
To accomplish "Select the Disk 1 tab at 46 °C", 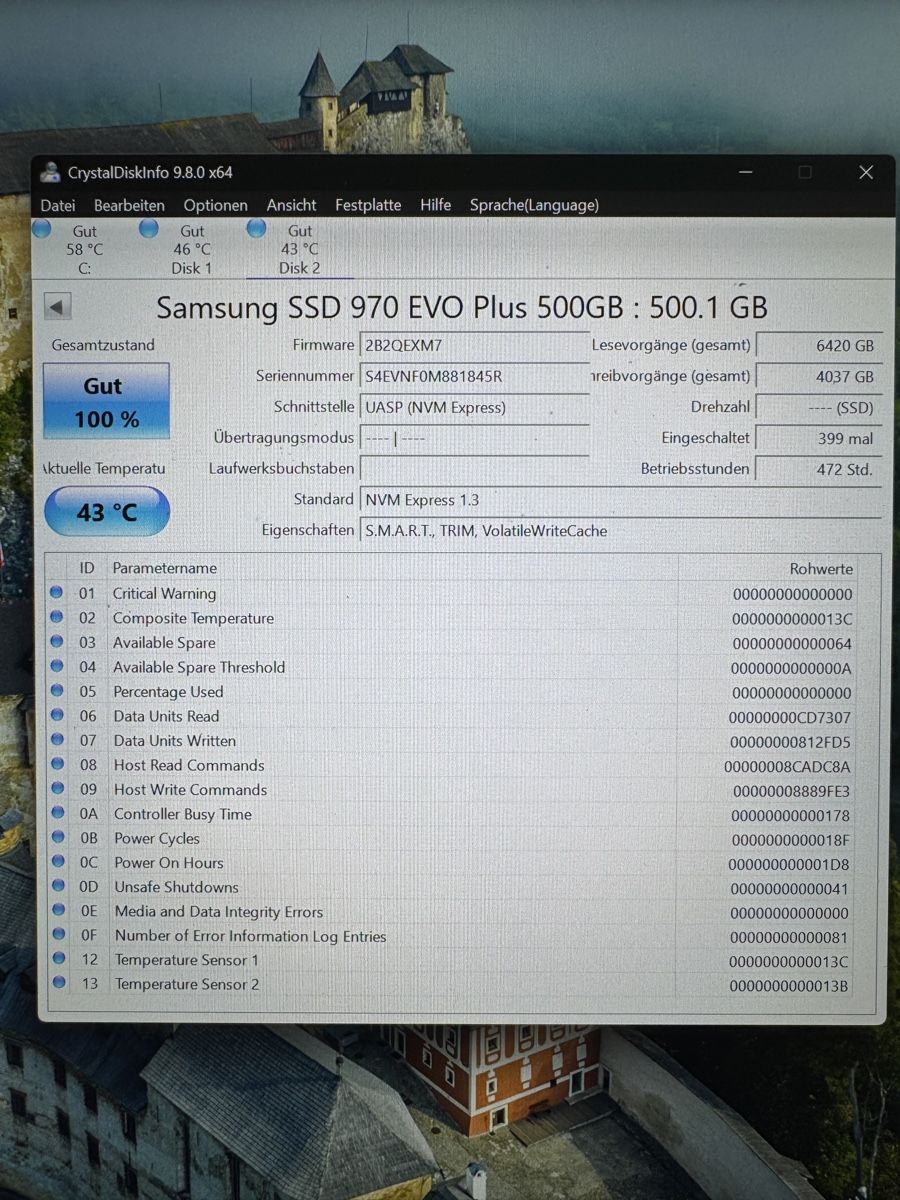I will [x=191, y=249].
